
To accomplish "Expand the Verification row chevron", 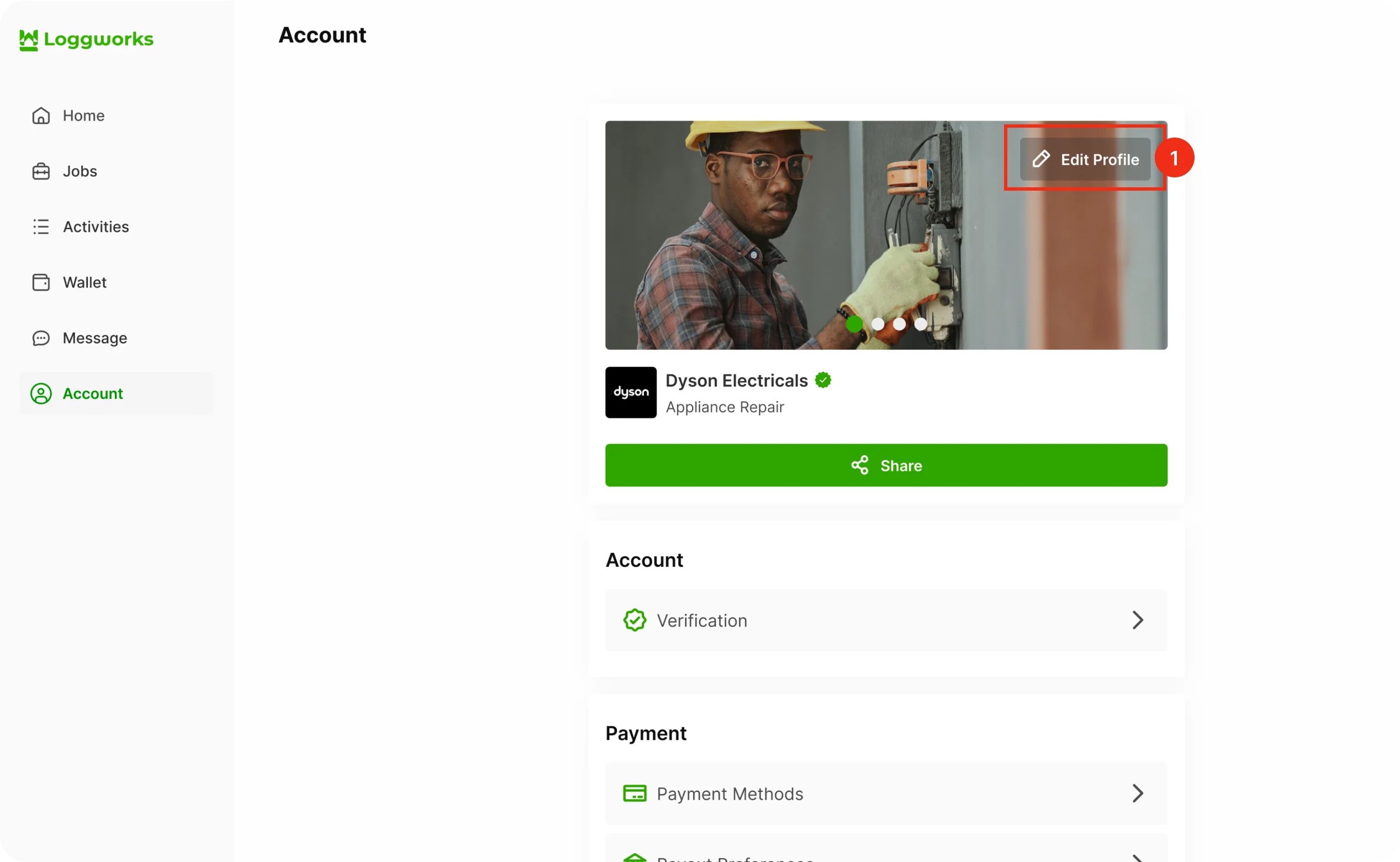I will [x=1137, y=621].
